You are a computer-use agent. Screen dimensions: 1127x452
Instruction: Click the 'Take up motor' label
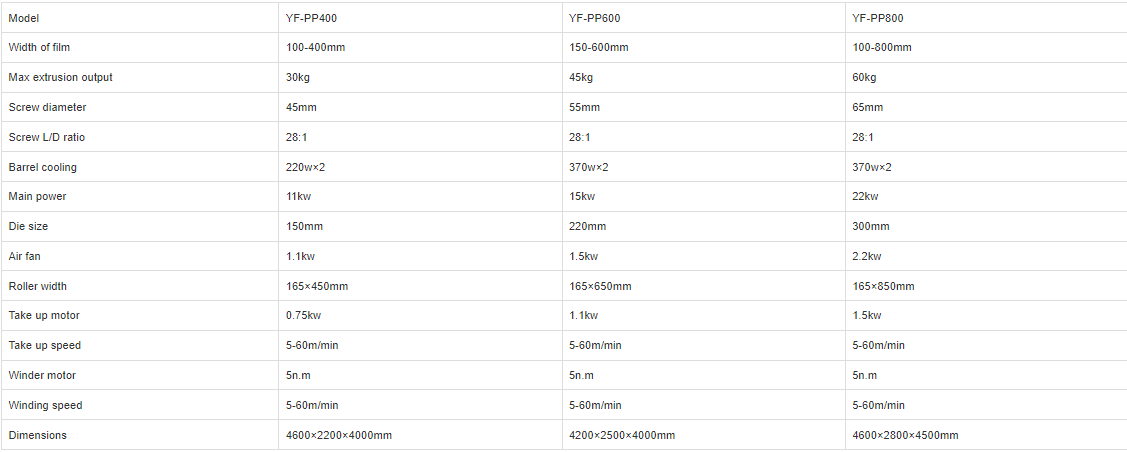pyautogui.click(x=44, y=316)
